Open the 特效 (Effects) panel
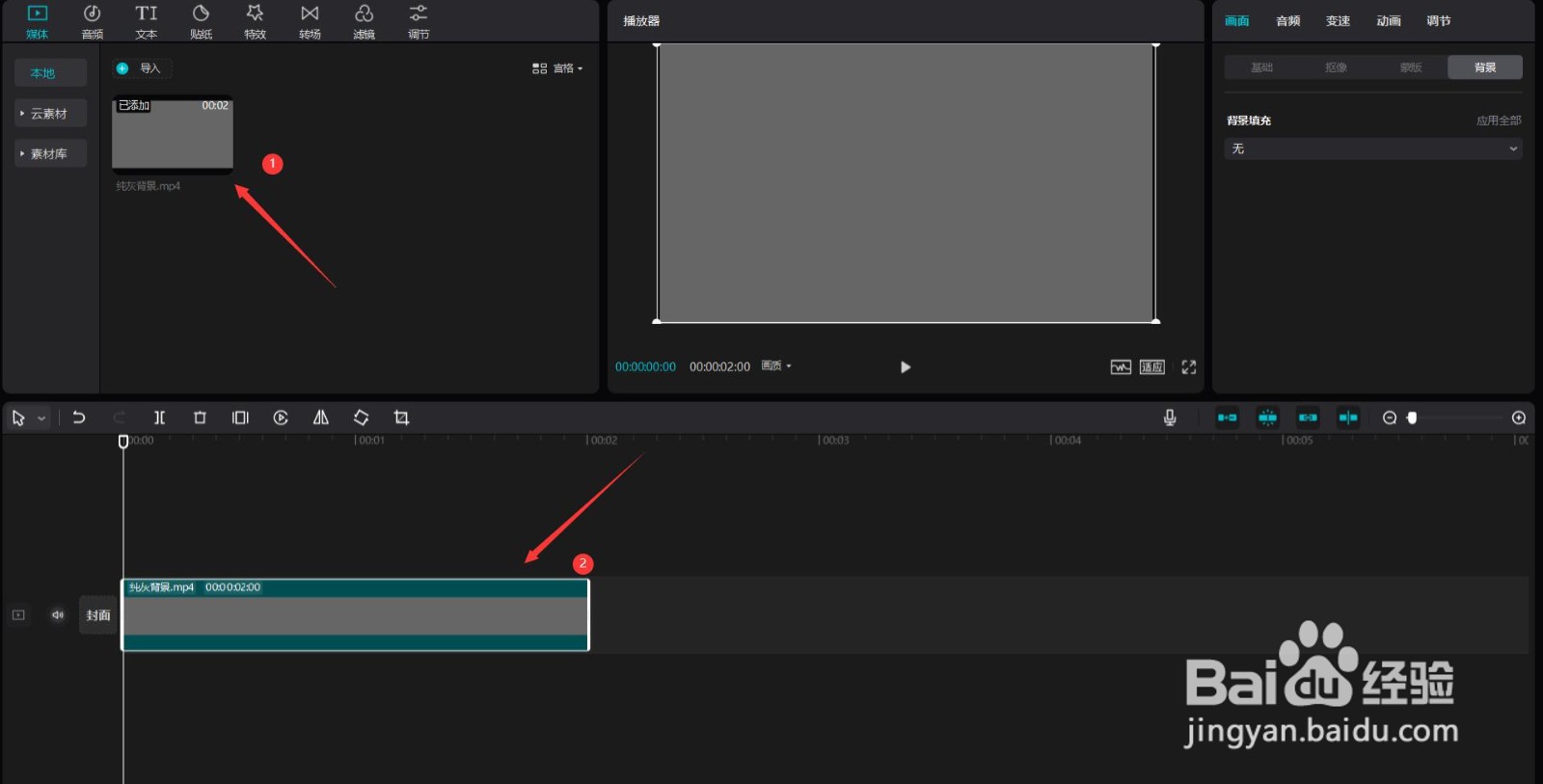Viewport: 1543px width, 784px height. pyautogui.click(x=255, y=21)
